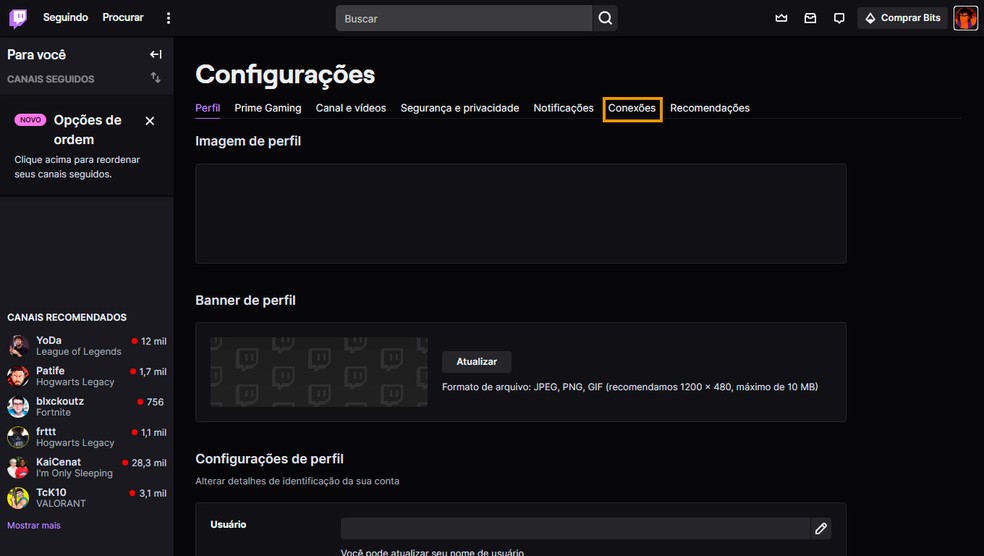984x556 pixels.
Task: Open TcK10 channel avatar
Action: coord(18,498)
